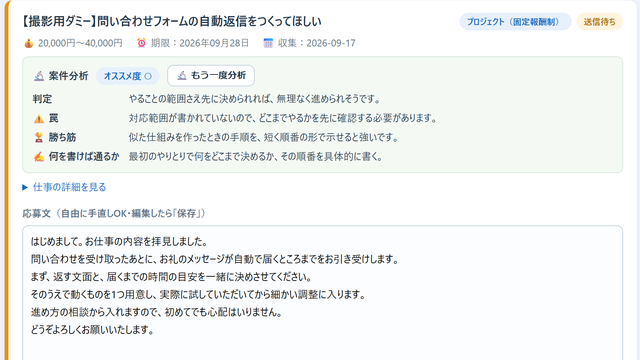
Task: Click the writing hand icon beside 何を書けば通るか
Action: pos(39,157)
